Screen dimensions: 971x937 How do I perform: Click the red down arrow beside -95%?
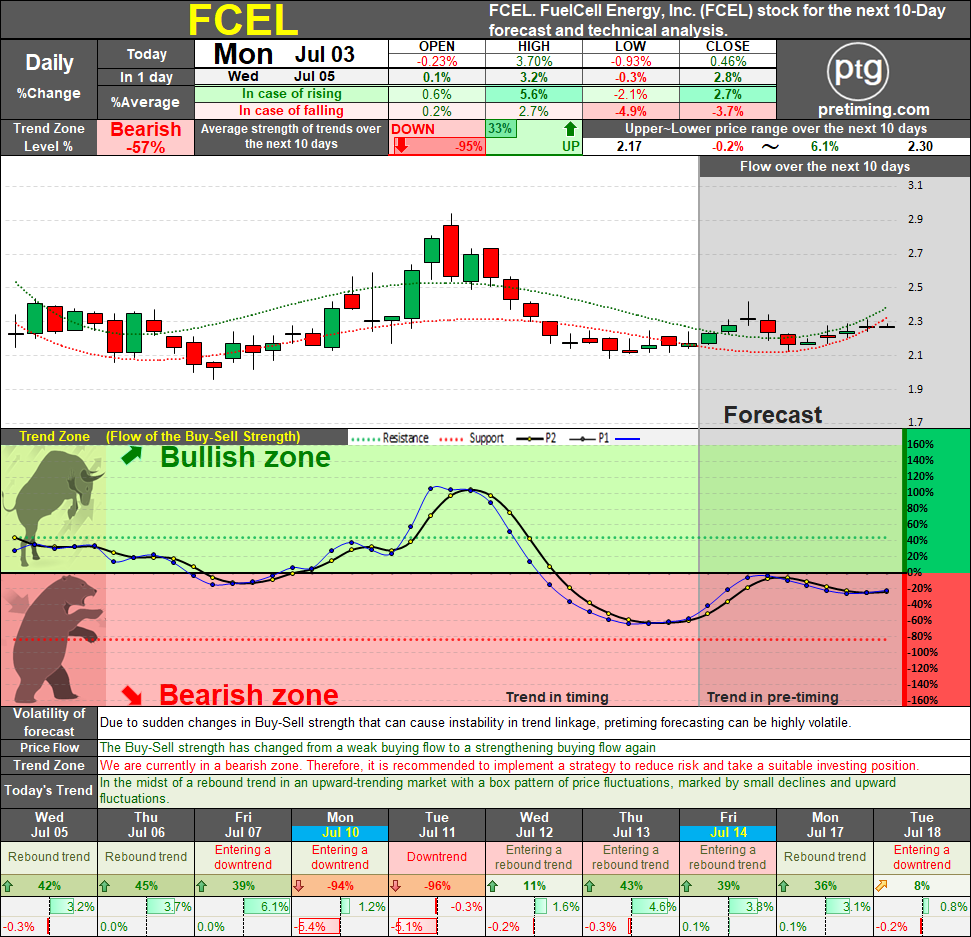click(x=401, y=146)
